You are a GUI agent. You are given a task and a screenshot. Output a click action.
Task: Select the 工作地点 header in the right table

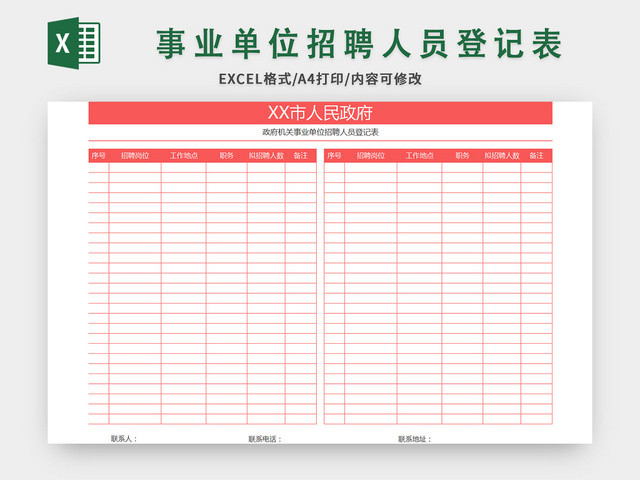tap(420, 156)
